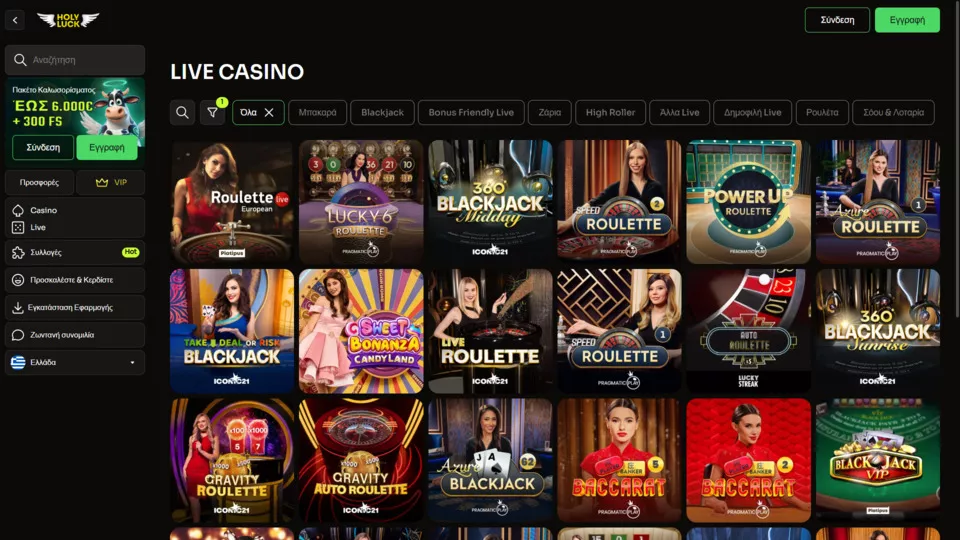
Task: Open Εγκατάσταση Εφαρμογής download item
Action: pos(75,307)
